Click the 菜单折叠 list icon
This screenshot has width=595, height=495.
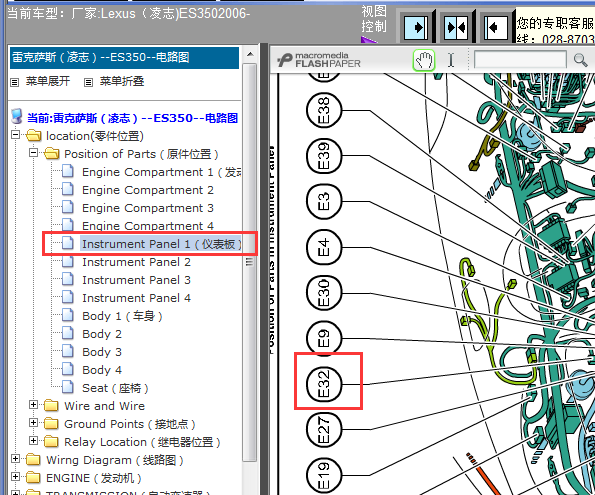click(88, 82)
